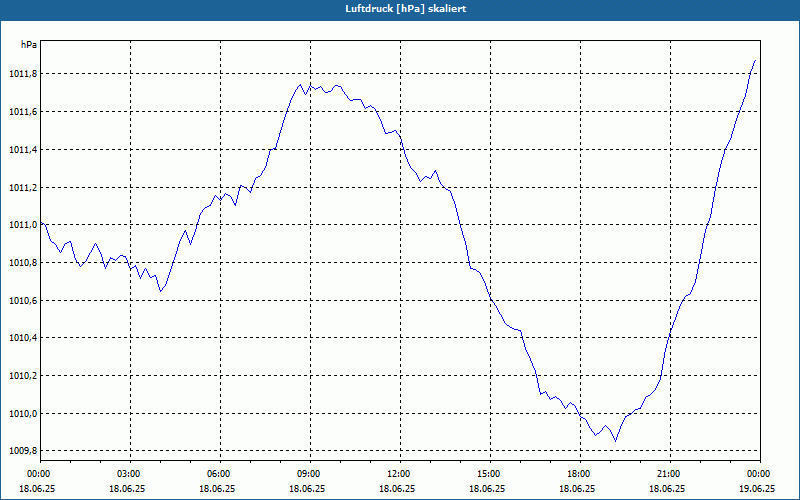Select the 1010,6 y-axis value
800x500 pixels.
(23, 301)
